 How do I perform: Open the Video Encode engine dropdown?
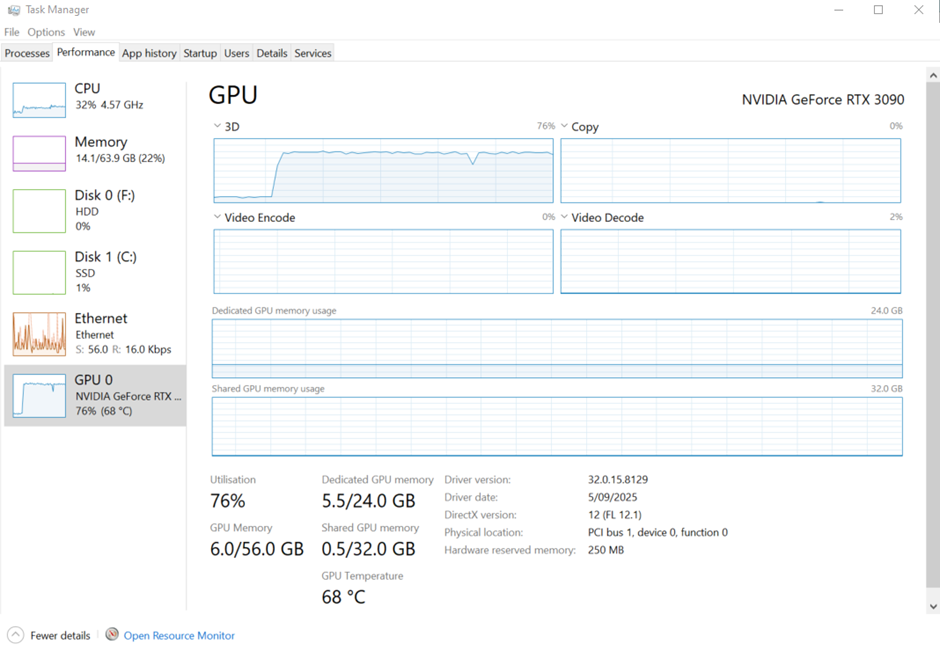pos(218,217)
